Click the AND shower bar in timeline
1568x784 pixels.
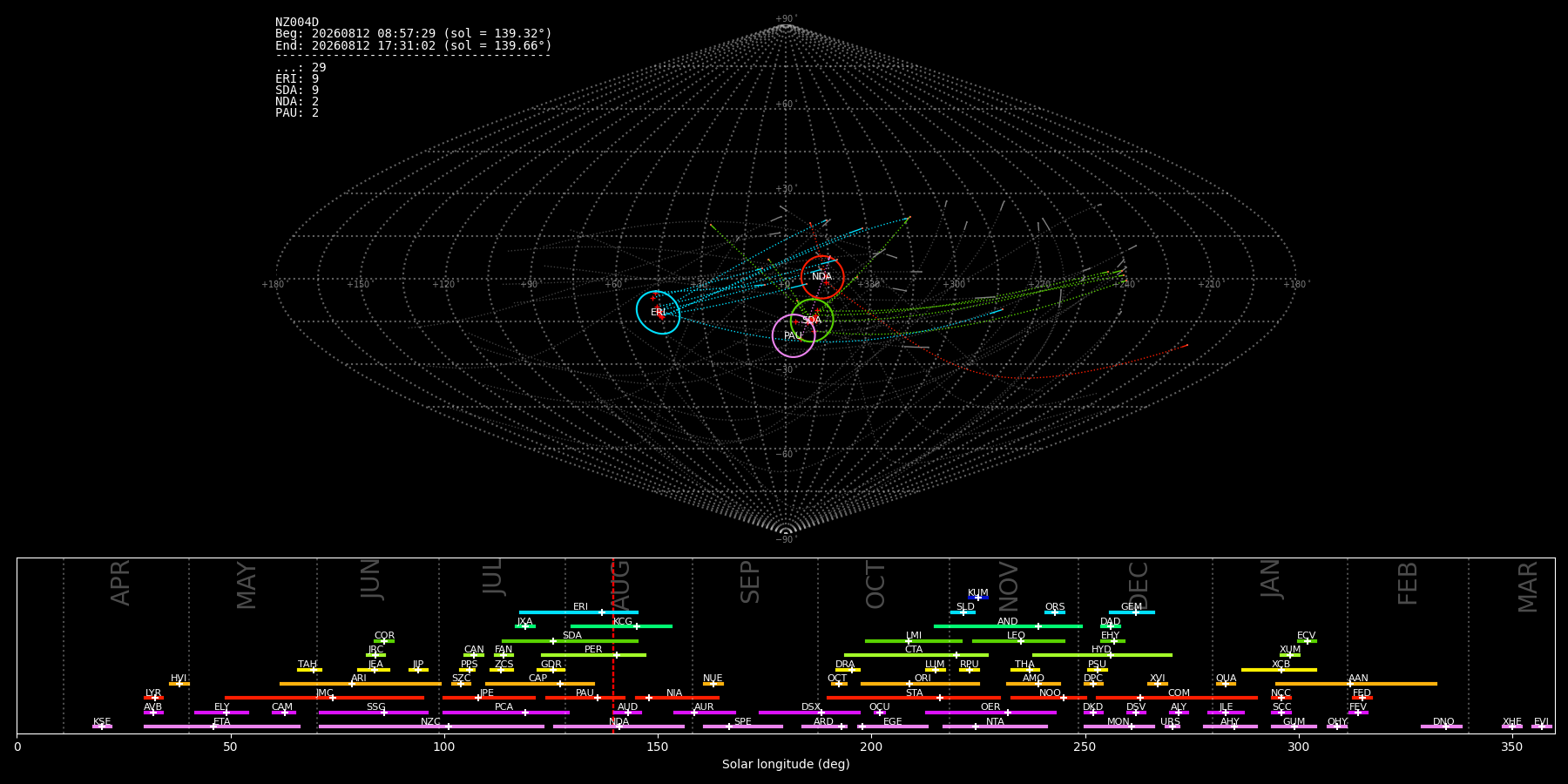(1008, 626)
